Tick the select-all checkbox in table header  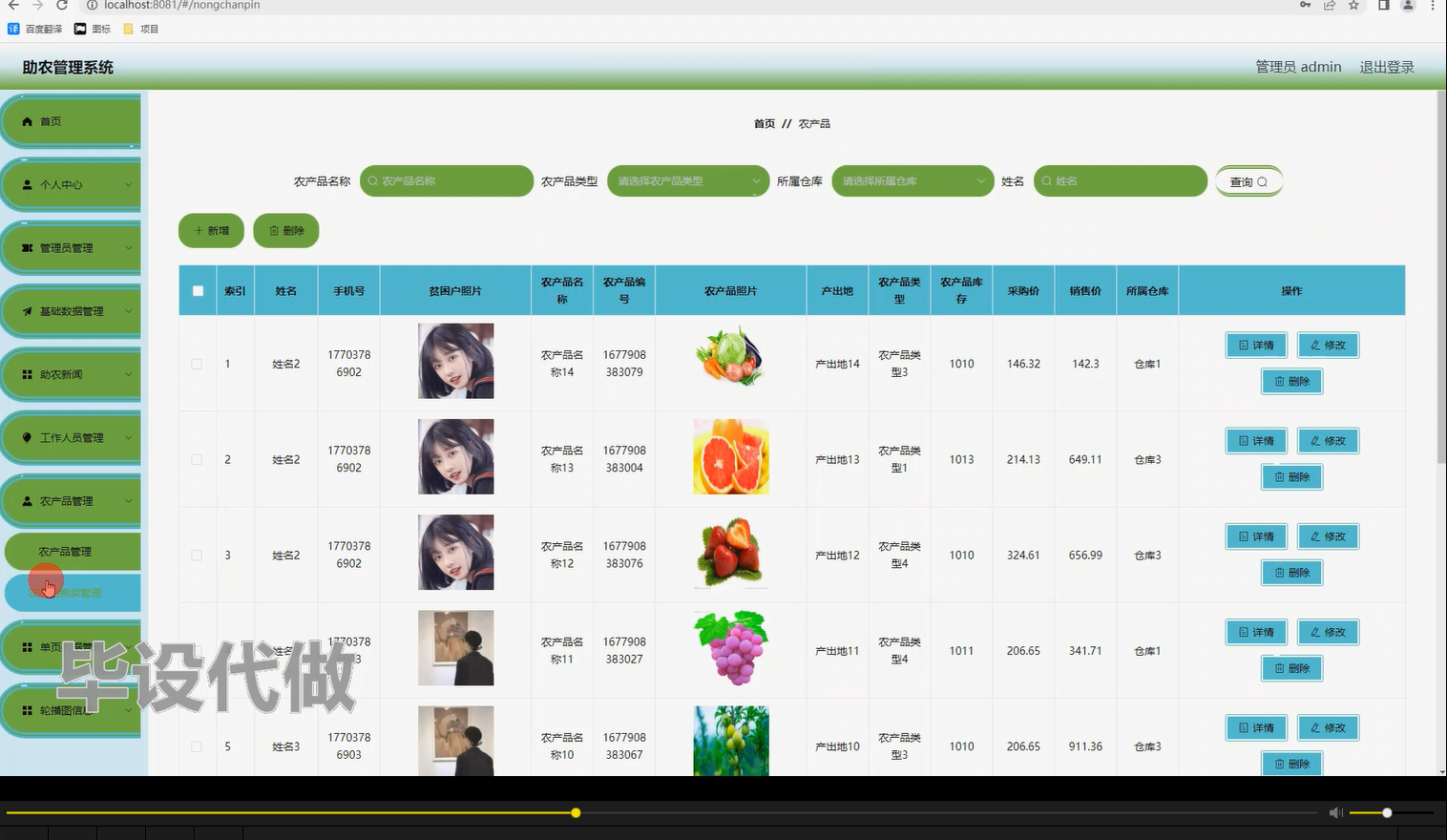click(x=198, y=291)
